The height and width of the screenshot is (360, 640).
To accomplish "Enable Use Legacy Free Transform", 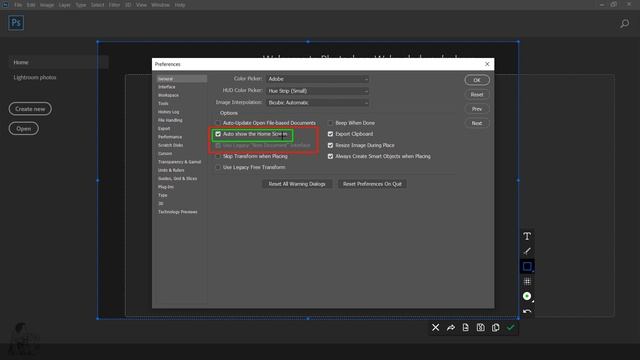I will pos(218,167).
